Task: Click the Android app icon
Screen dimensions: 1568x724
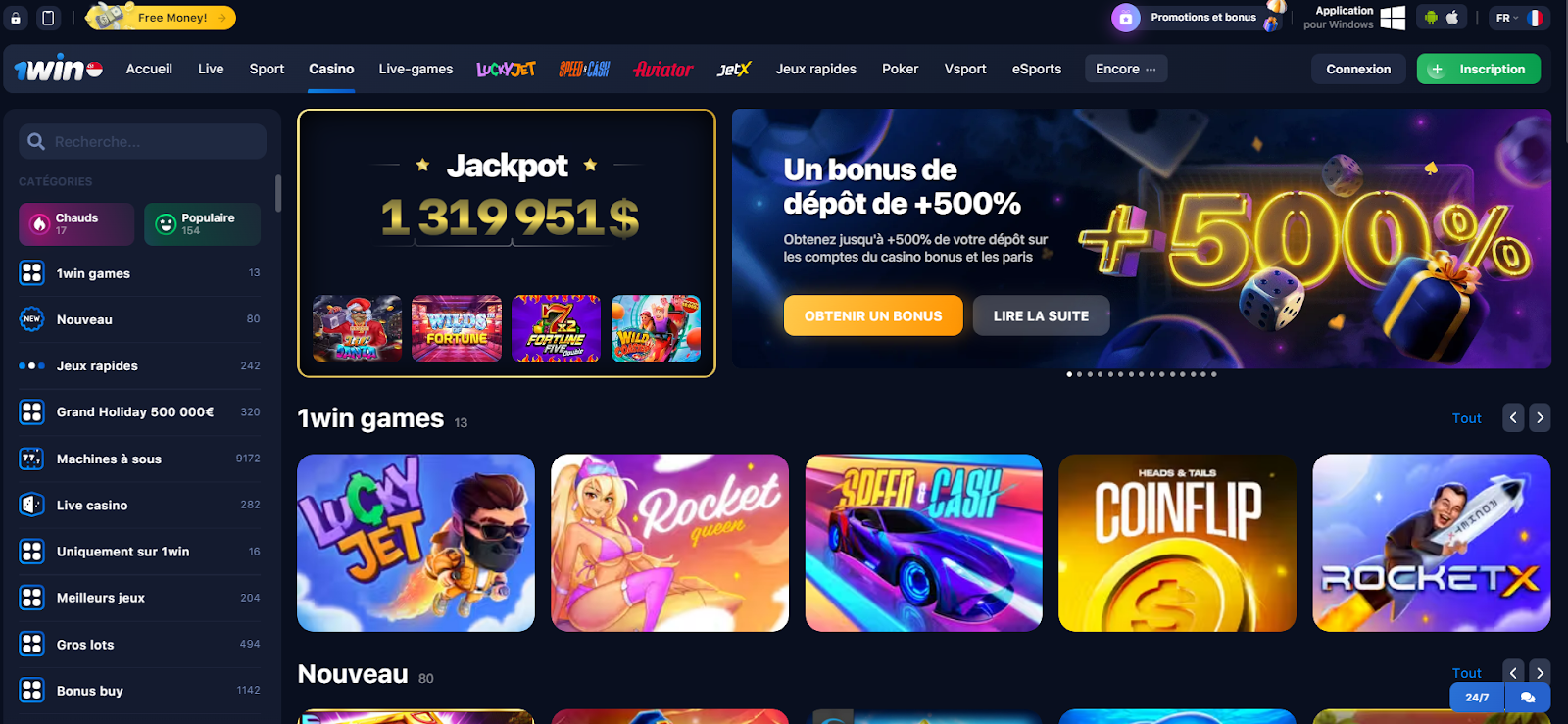Action: click(1431, 18)
